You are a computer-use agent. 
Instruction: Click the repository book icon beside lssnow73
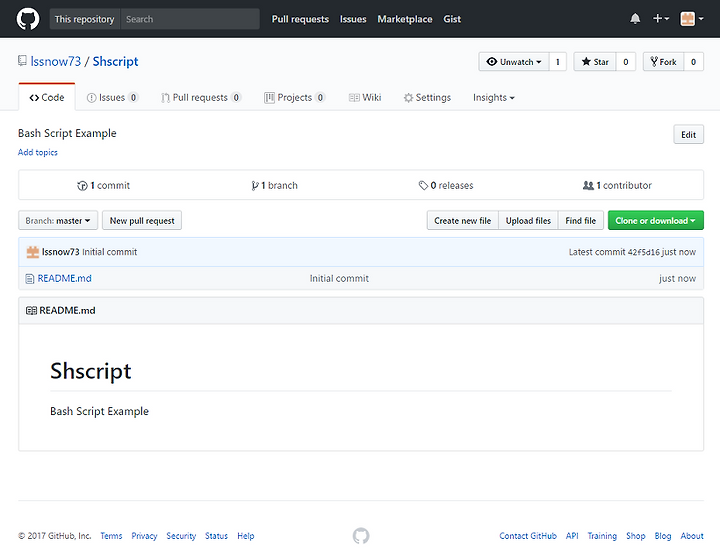(x=22, y=61)
